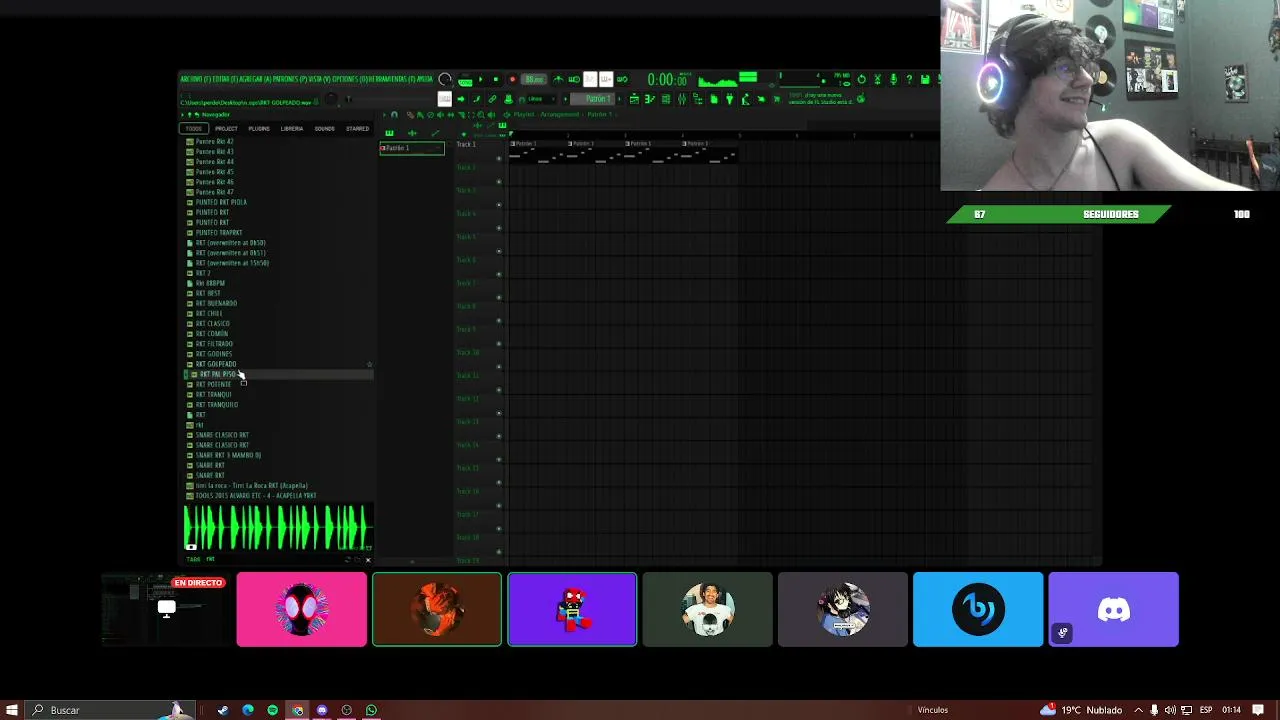Viewport: 1280px width, 720px height.
Task: Open the mixer icon
Action: (682, 99)
